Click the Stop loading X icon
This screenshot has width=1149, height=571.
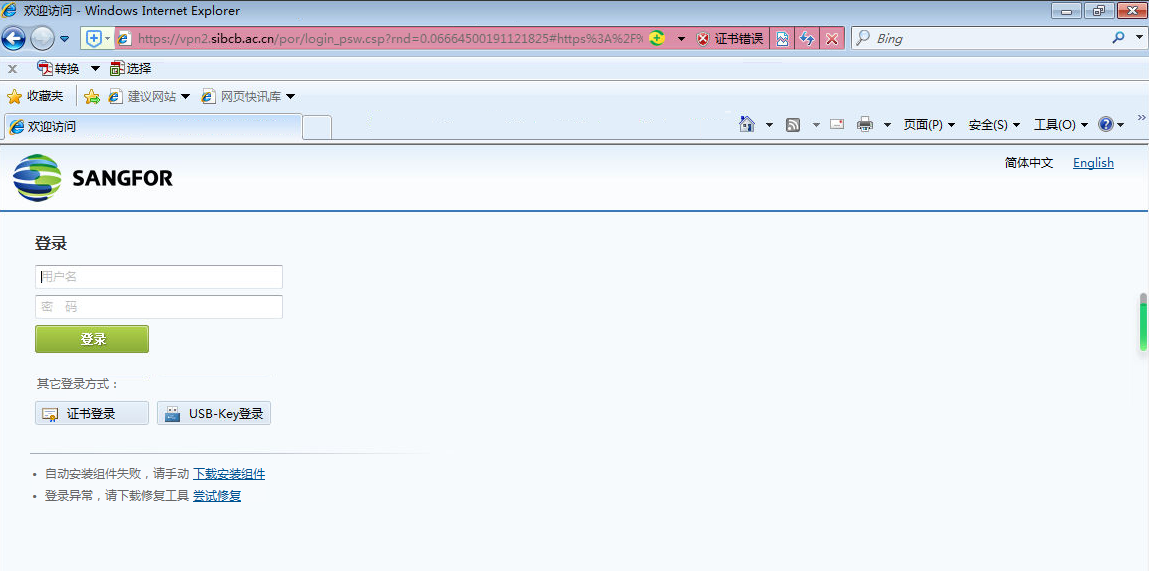point(831,39)
